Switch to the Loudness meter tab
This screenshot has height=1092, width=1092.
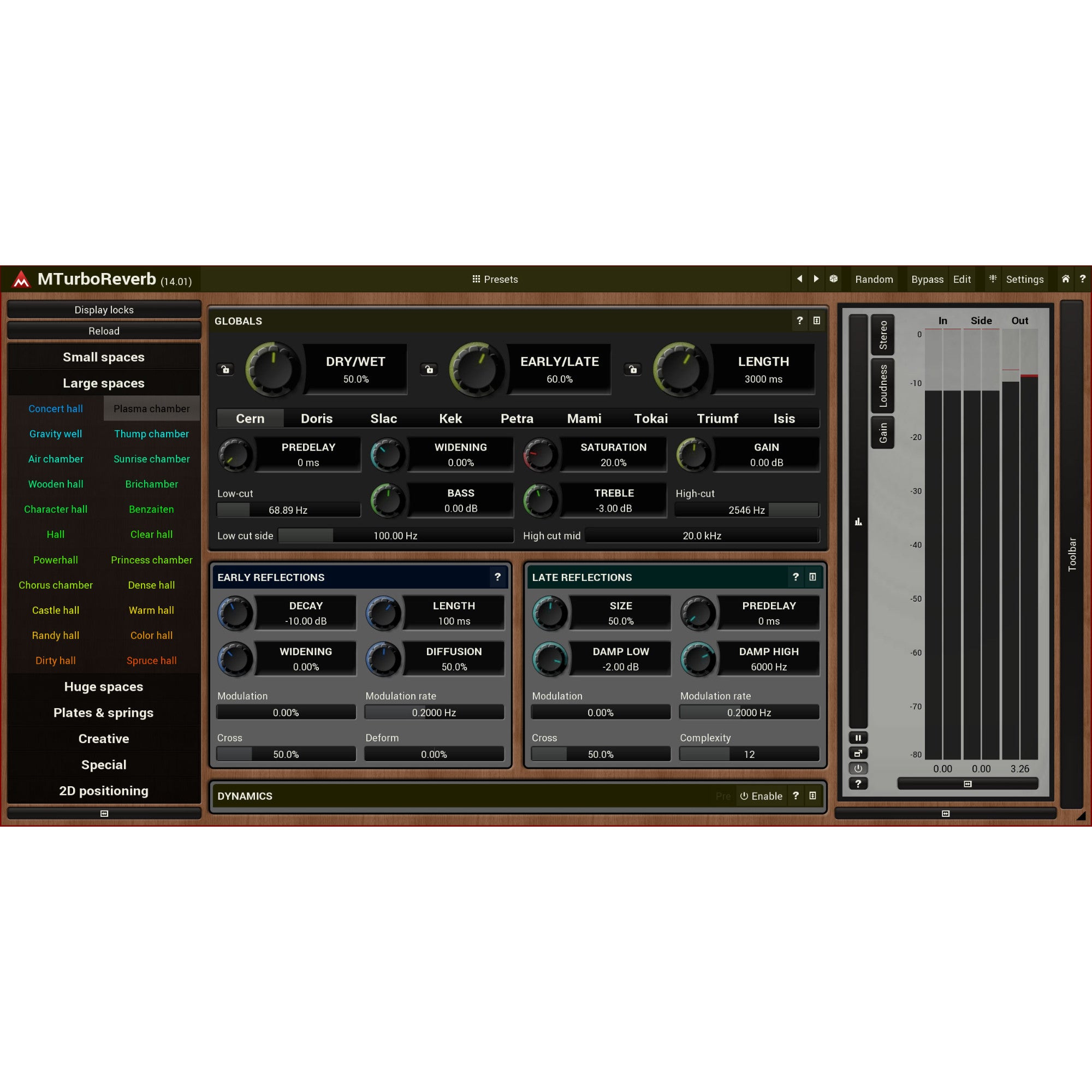pyautogui.click(x=883, y=386)
